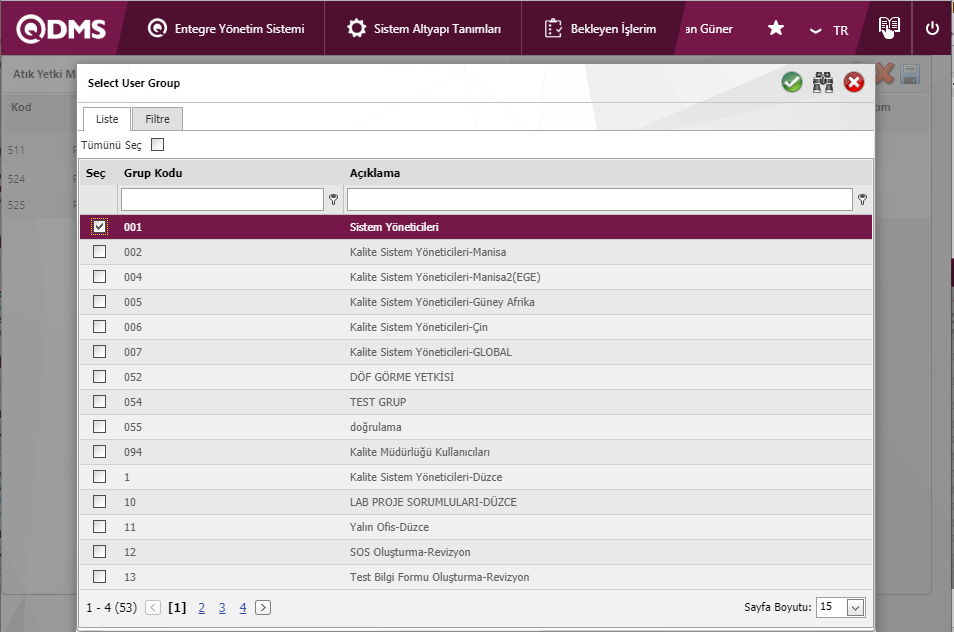Confirm selection with green checkmark icon
Viewport: 954px width, 632px height.
(792, 83)
